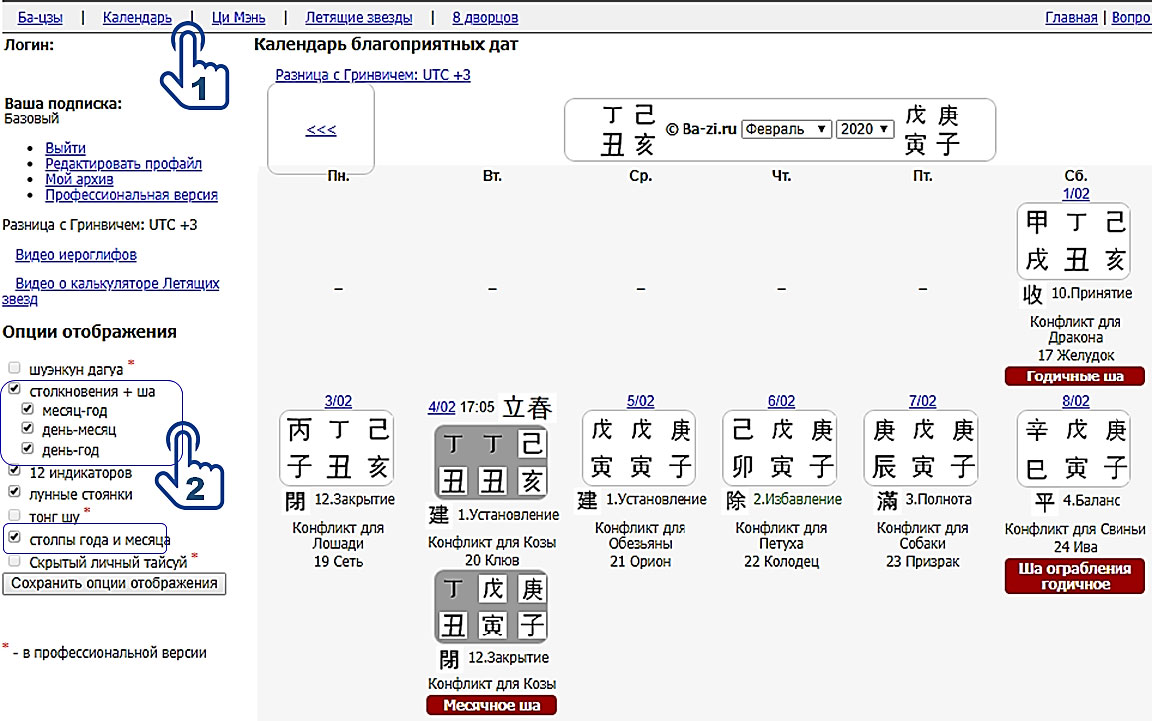Click the red 'Годичные ша' label

(1074, 376)
